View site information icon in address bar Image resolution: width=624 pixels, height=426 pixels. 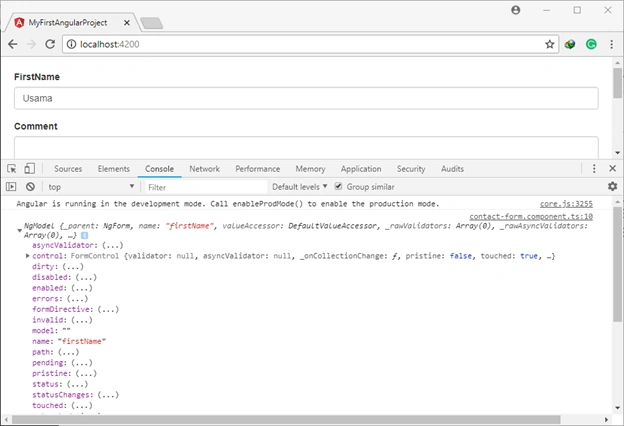click(x=71, y=44)
